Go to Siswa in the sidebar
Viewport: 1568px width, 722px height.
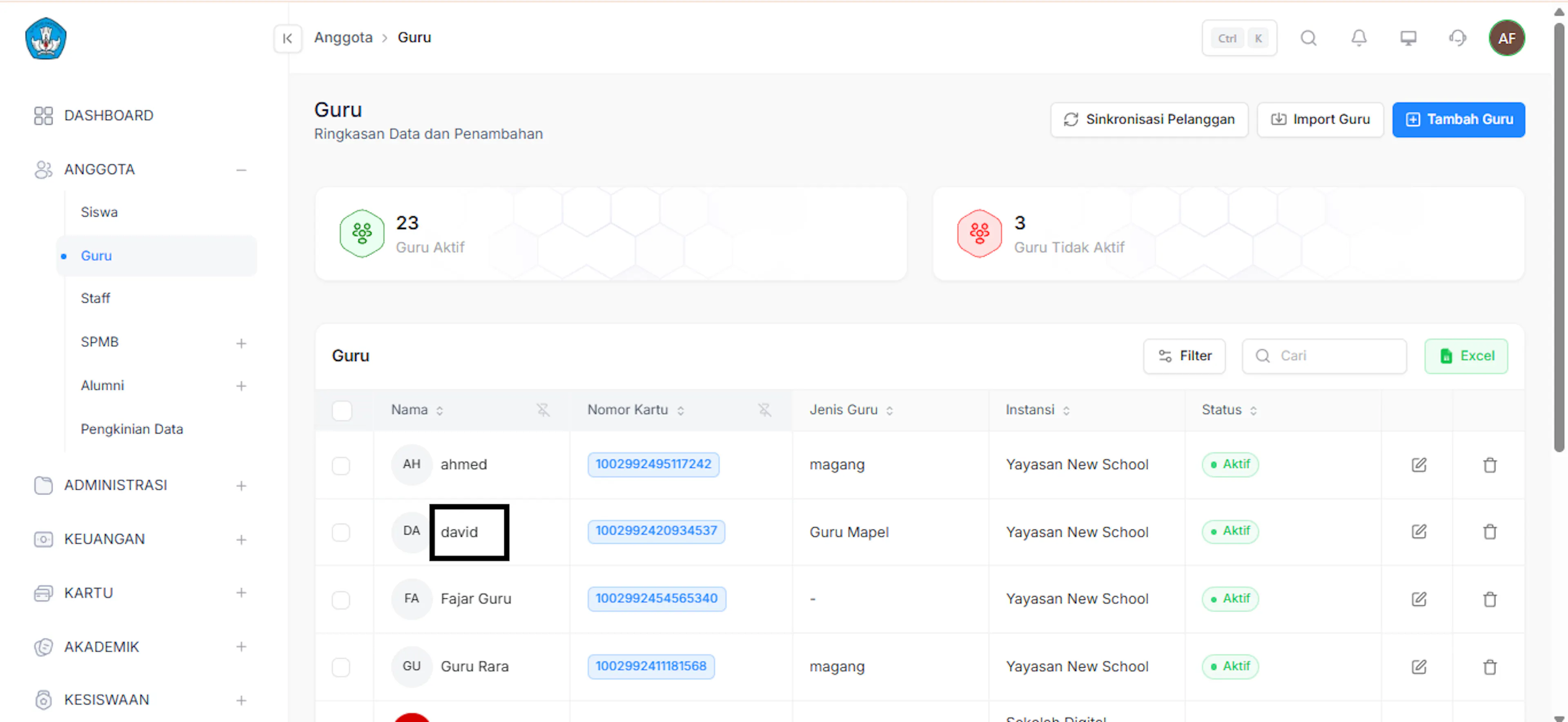pyautogui.click(x=99, y=212)
